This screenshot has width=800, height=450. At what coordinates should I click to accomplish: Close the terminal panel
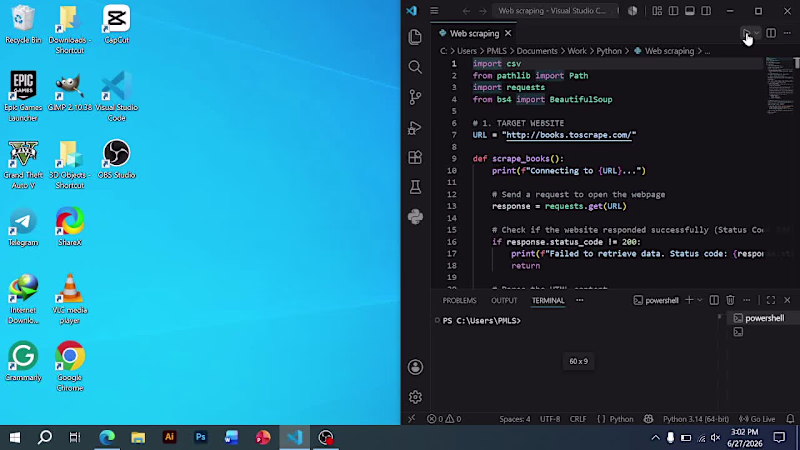[x=787, y=300]
